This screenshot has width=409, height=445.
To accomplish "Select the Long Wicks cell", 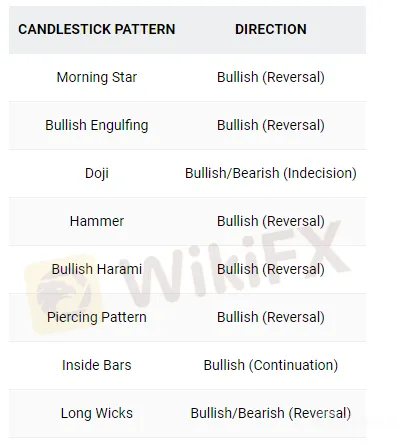I will [x=97, y=413].
